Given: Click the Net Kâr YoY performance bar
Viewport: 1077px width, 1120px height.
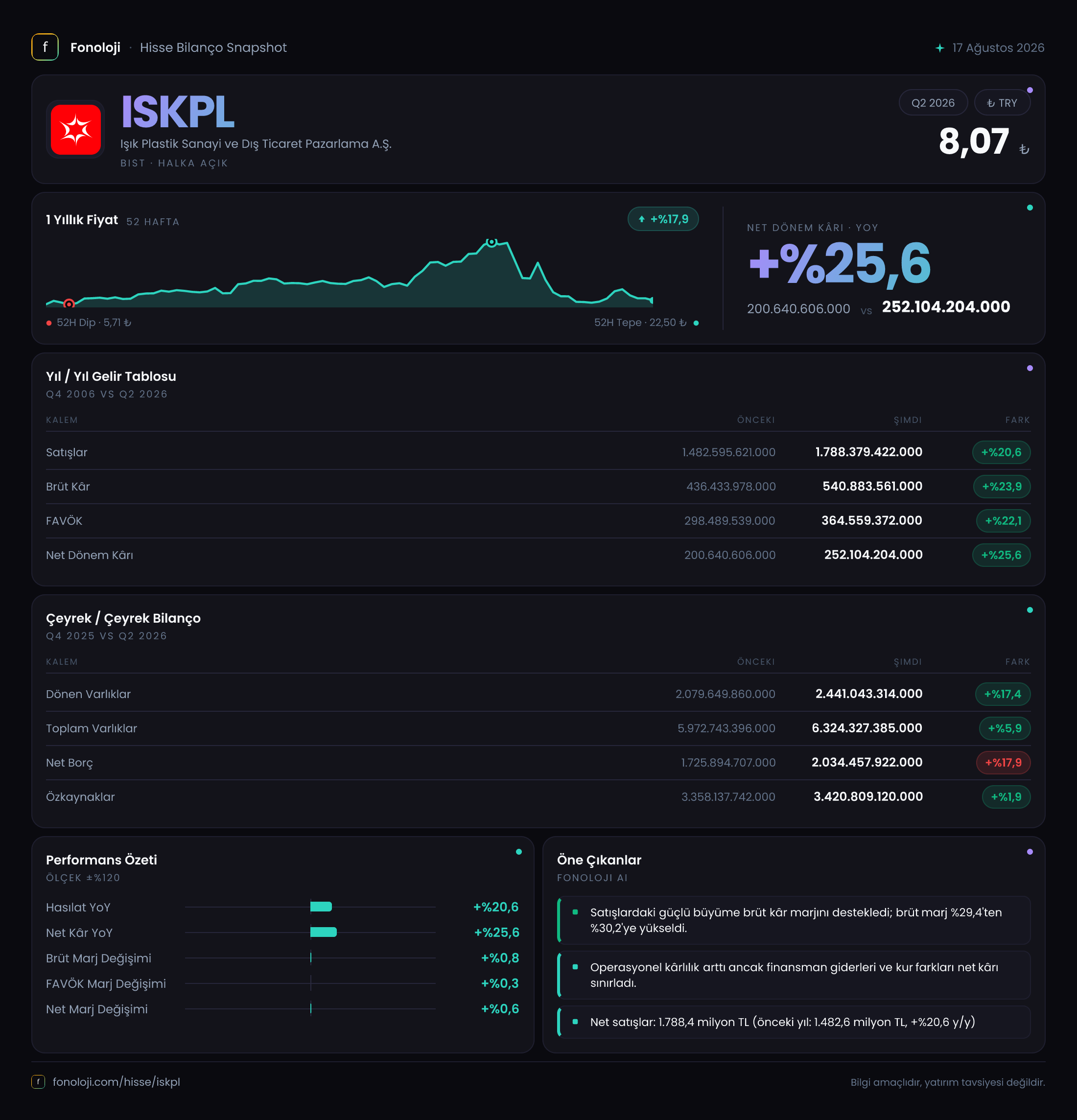Looking at the screenshot, I should pyautogui.click(x=324, y=933).
